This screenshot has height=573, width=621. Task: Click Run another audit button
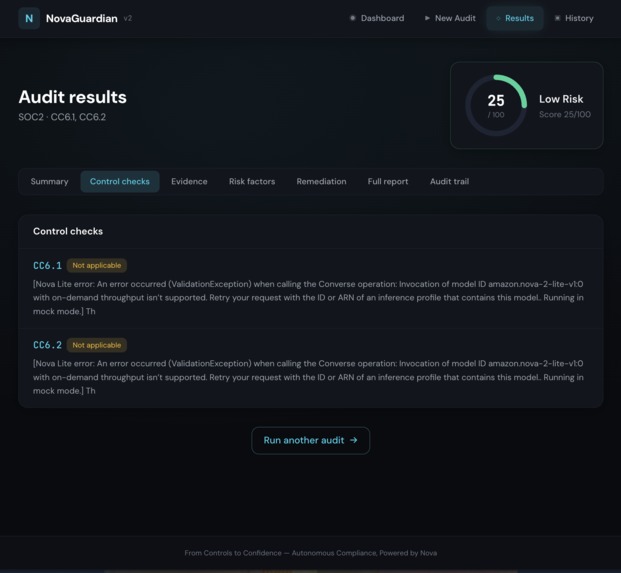(310, 440)
